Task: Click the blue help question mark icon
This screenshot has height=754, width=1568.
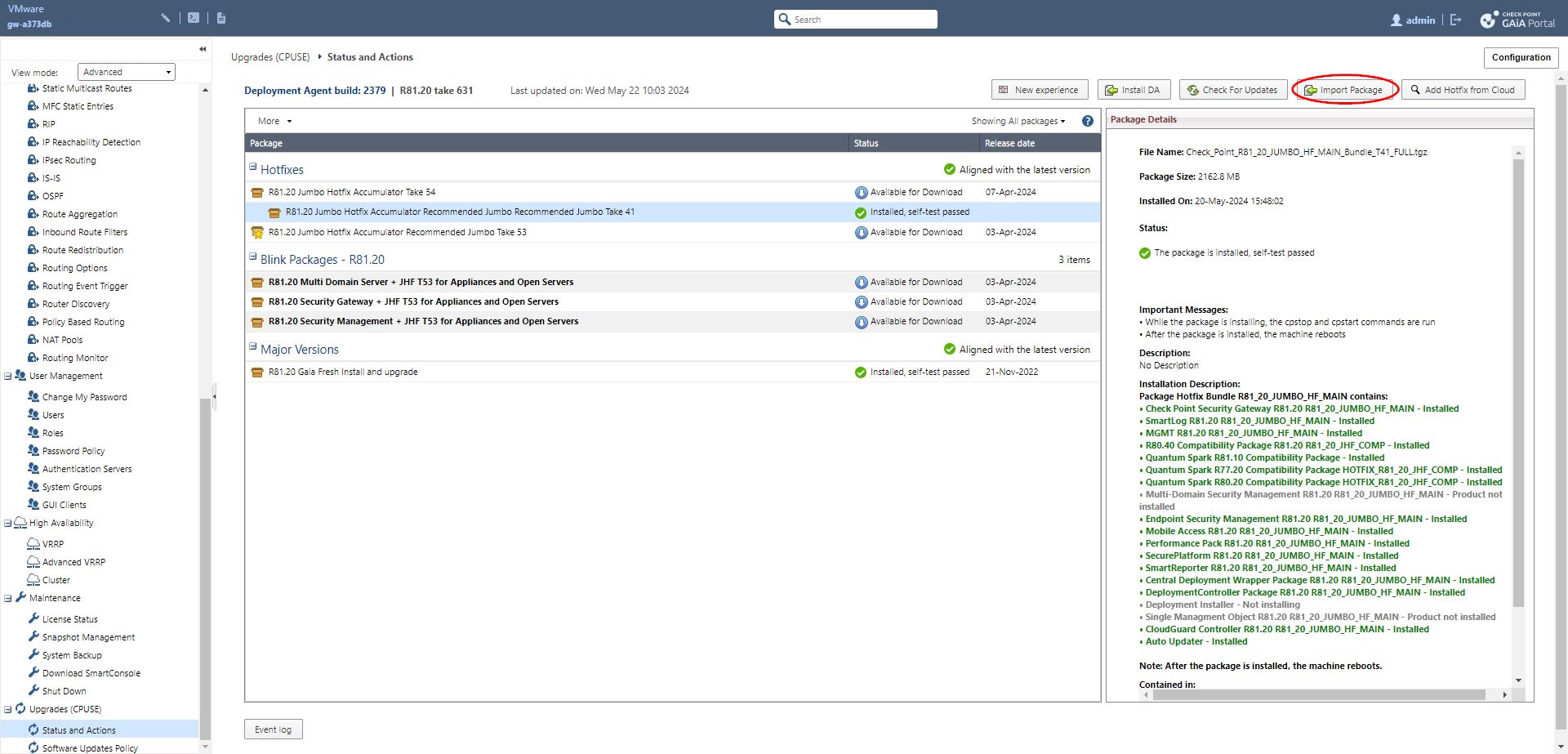Action: pyautogui.click(x=1087, y=121)
